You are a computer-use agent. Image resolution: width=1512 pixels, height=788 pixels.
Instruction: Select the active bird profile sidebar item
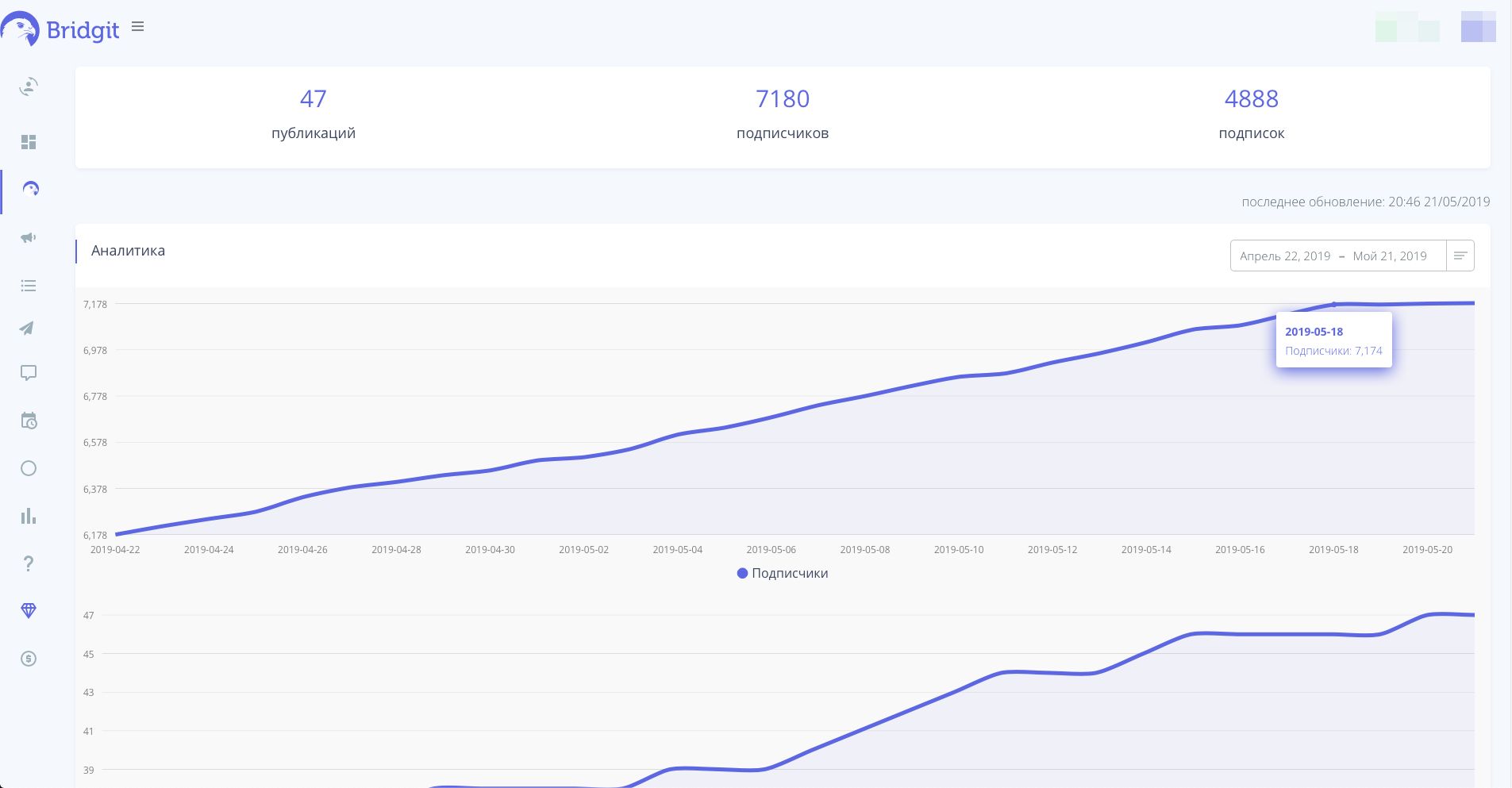pyautogui.click(x=30, y=190)
